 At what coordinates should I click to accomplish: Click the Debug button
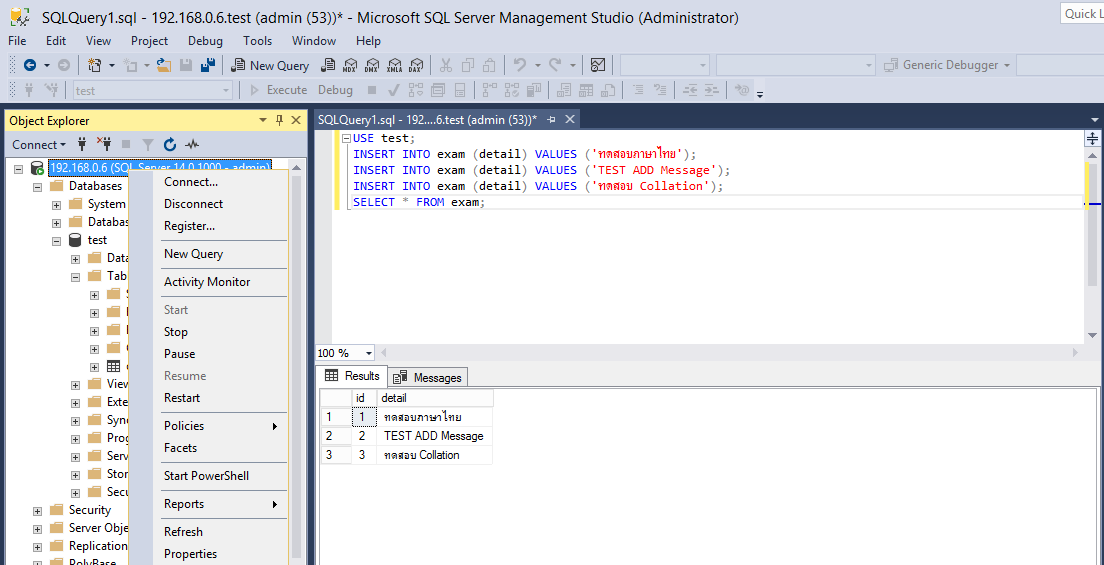335,90
